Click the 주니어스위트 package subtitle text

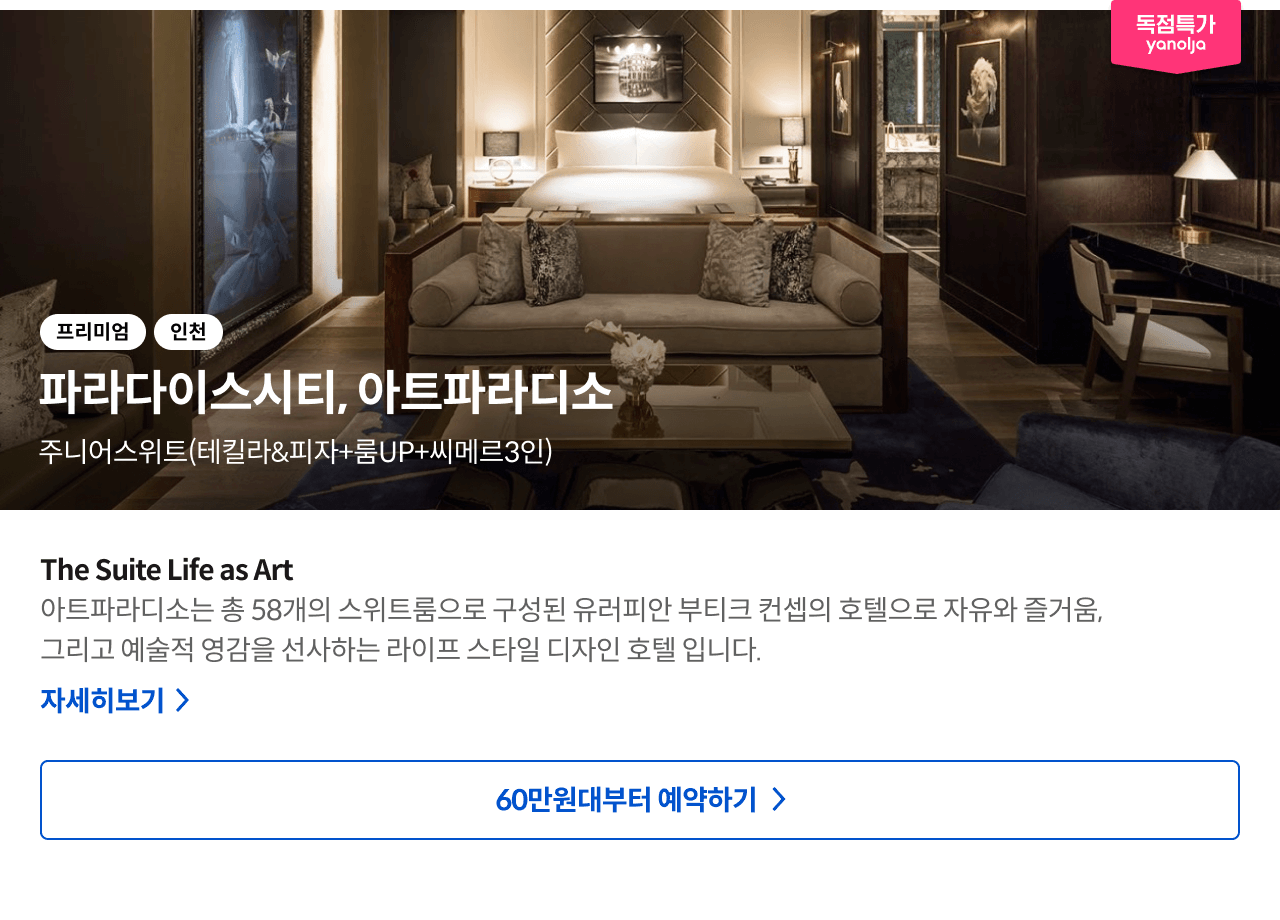[296, 452]
